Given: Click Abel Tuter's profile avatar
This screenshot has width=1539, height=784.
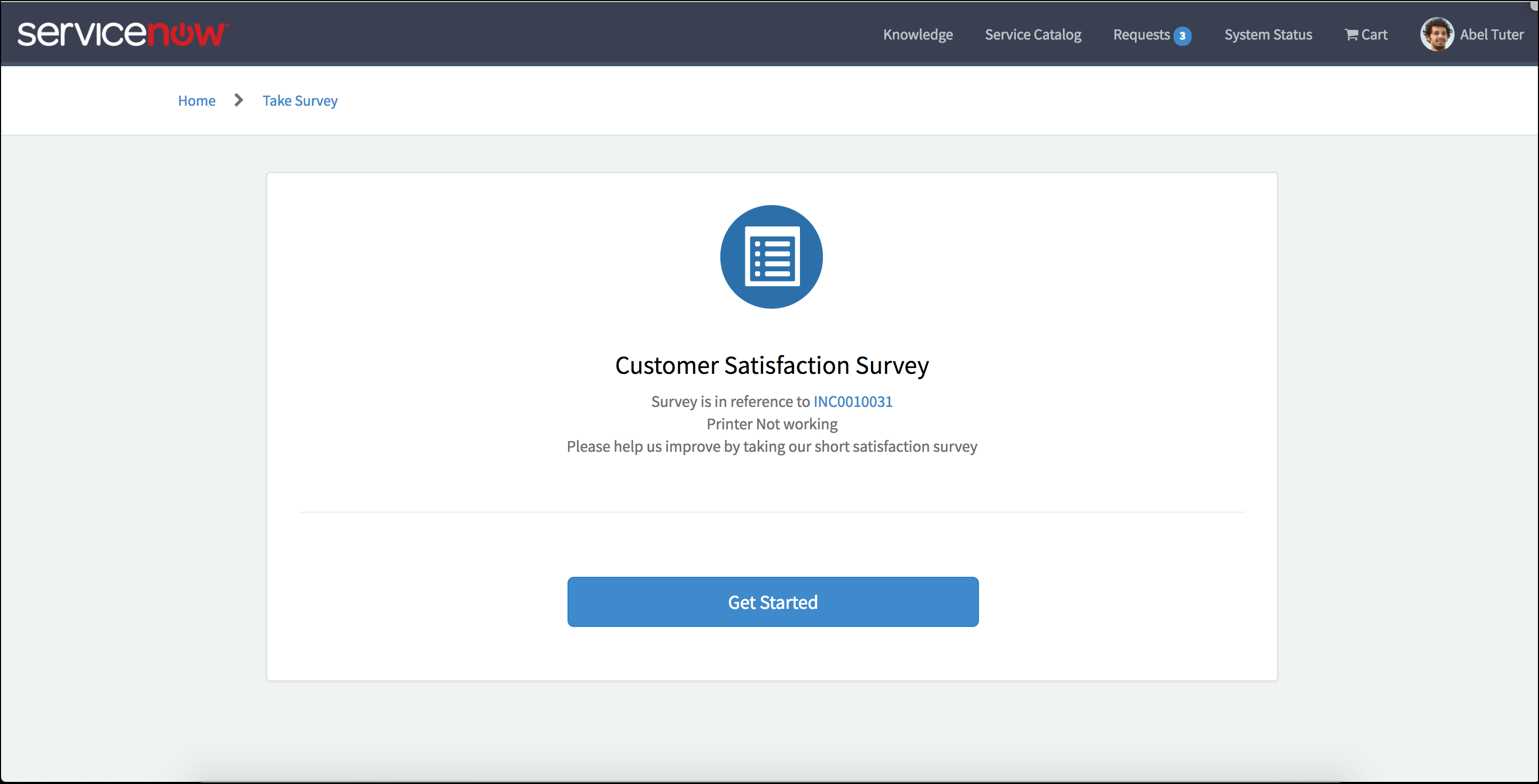Looking at the screenshot, I should [1437, 34].
